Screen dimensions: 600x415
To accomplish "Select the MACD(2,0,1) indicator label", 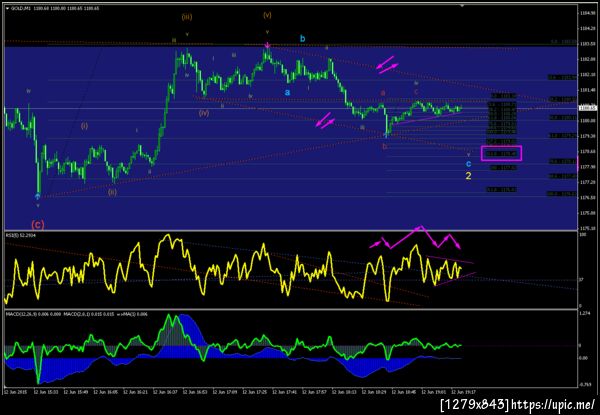I will 89,314.
